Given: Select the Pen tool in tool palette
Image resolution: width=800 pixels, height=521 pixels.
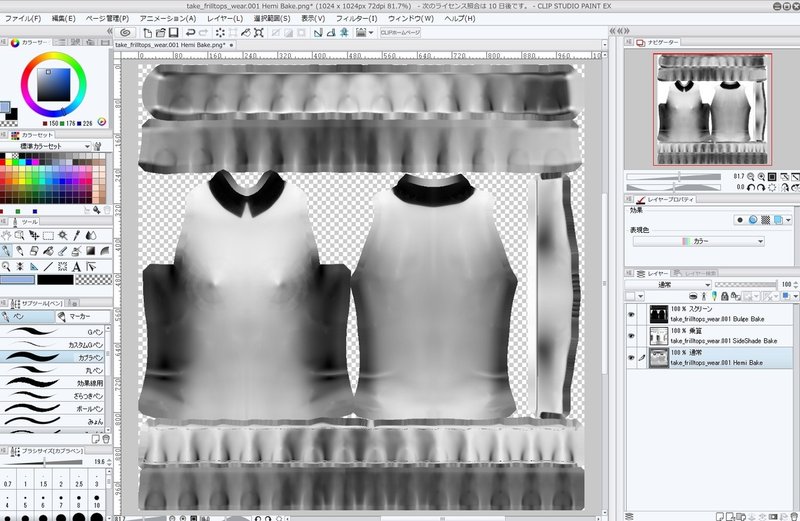Looking at the screenshot, I should (6, 251).
